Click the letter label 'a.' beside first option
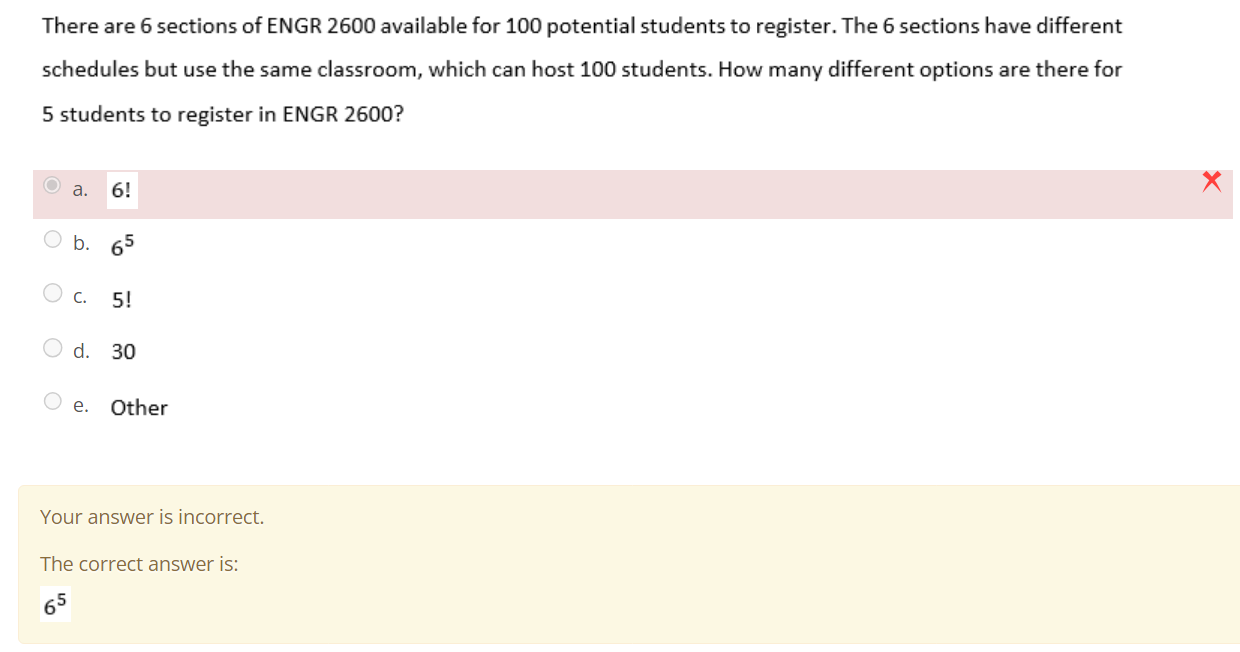Viewport: 1240px width, 652px height. (80, 189)
